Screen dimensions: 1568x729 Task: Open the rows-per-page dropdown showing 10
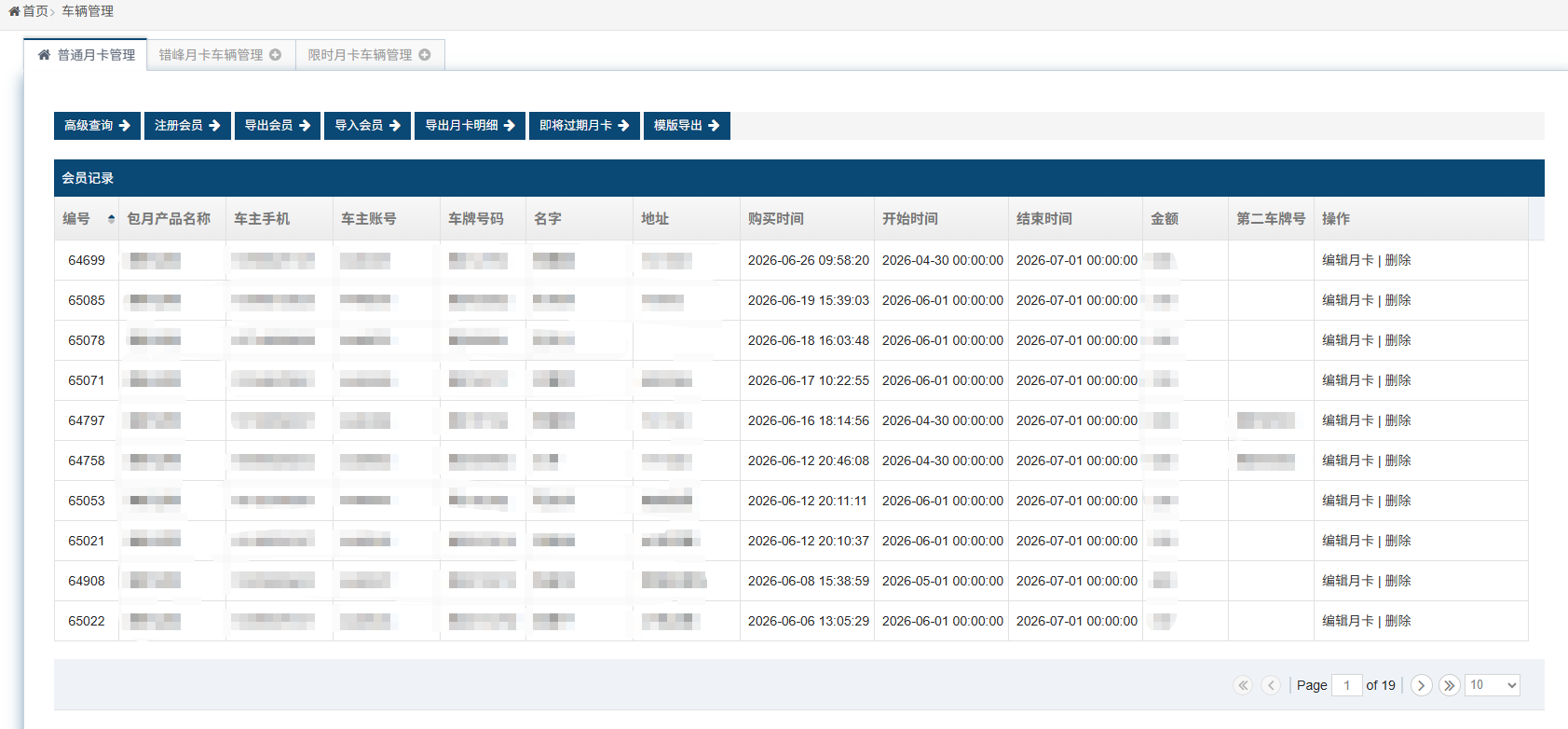tap(1493, 685)
